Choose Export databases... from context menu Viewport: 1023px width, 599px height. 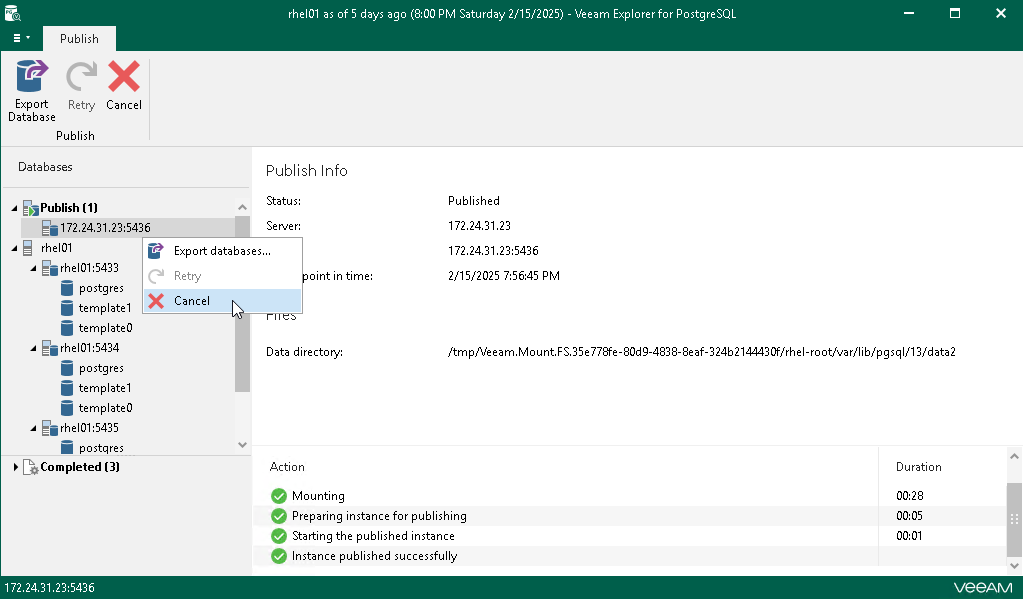(221, 251)
